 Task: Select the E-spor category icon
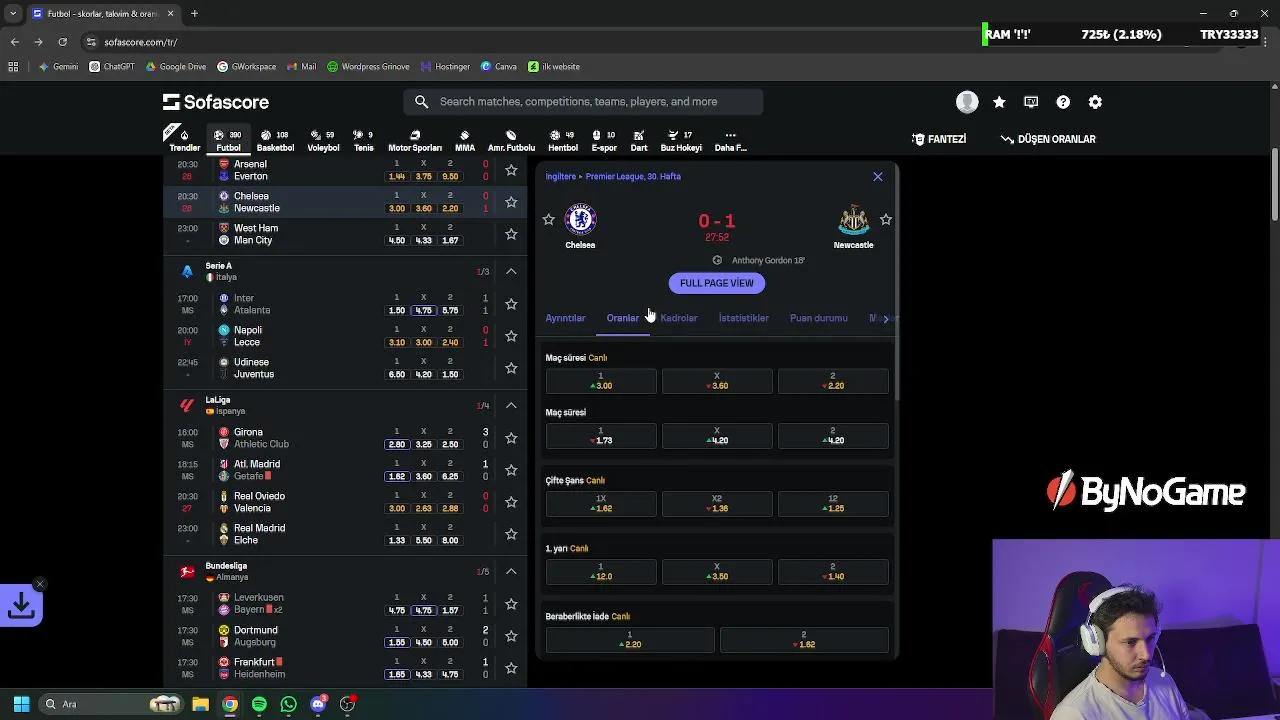(x=604, y=140)
